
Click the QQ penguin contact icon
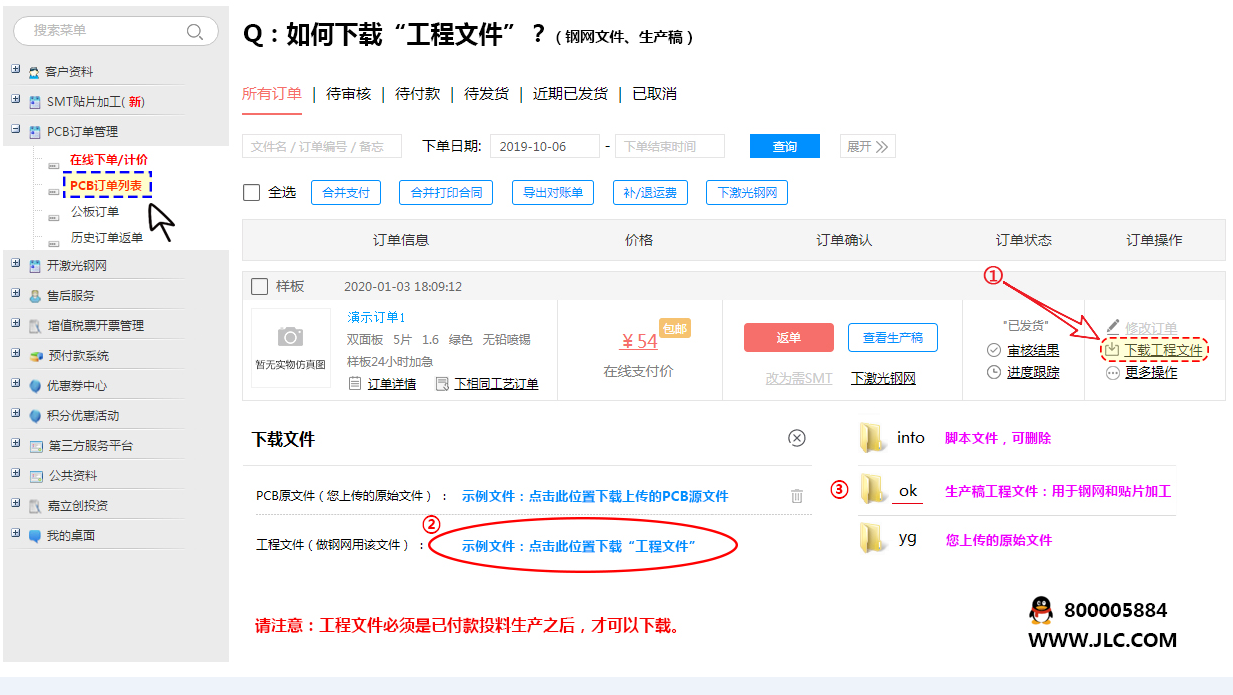point(1041,610)
